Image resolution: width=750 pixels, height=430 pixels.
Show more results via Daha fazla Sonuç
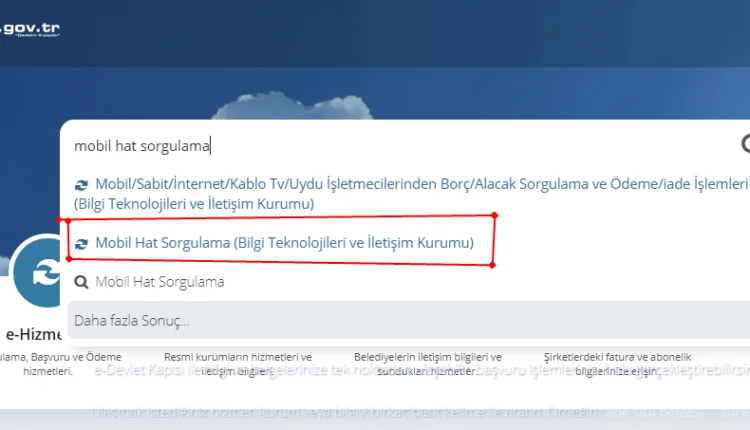click(408, 320)
